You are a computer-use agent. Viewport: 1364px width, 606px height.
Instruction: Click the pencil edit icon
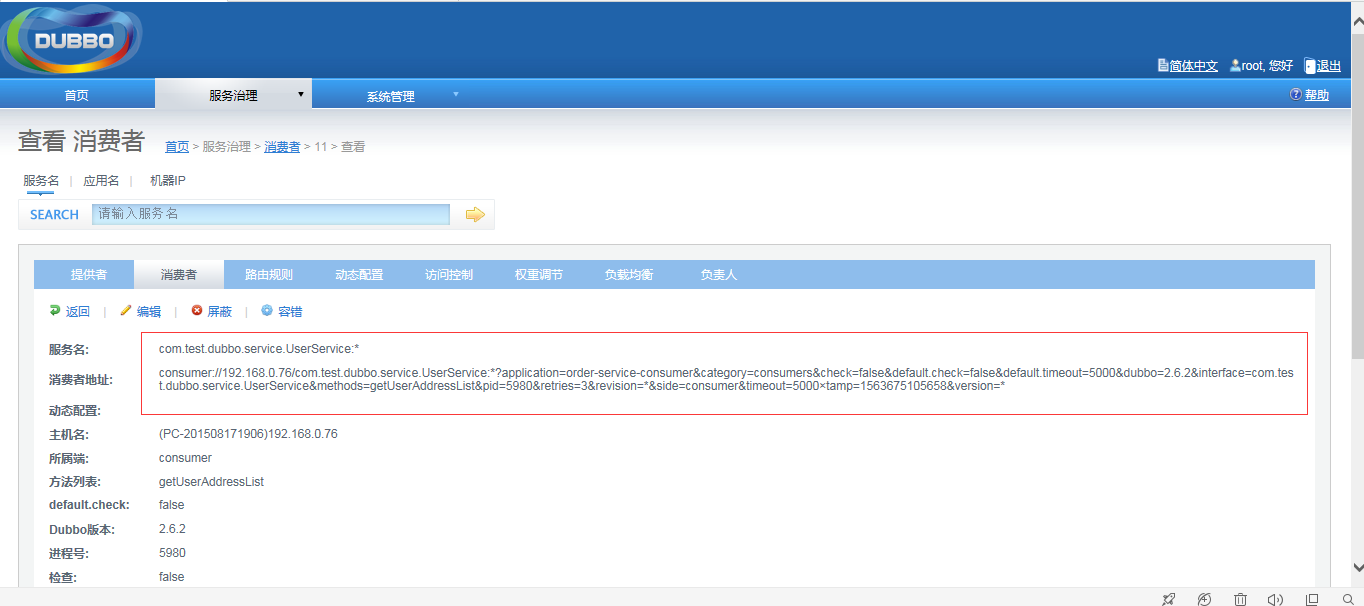tap(126, 311)
